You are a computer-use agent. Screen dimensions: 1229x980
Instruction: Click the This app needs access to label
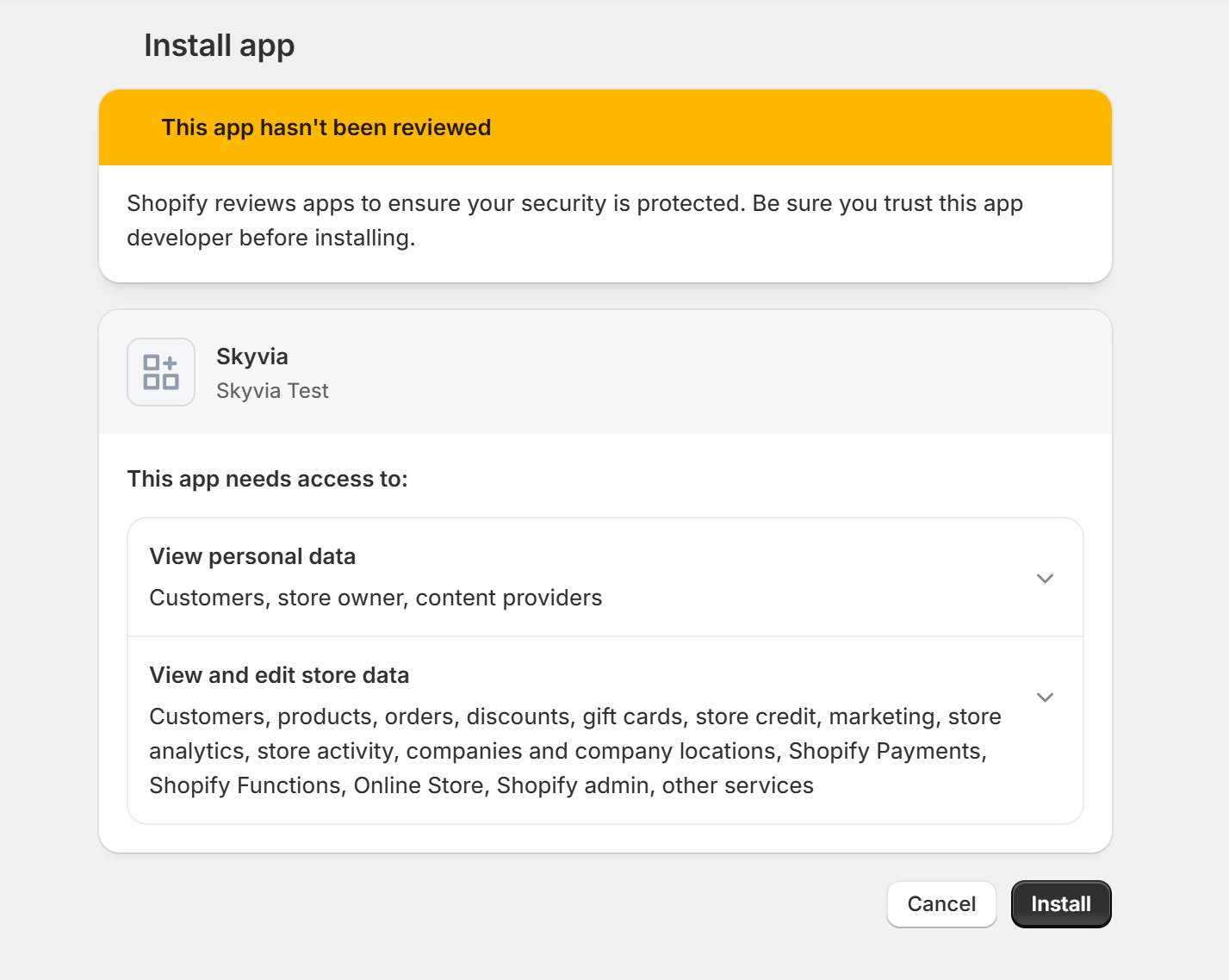click(x=267, y=479)
